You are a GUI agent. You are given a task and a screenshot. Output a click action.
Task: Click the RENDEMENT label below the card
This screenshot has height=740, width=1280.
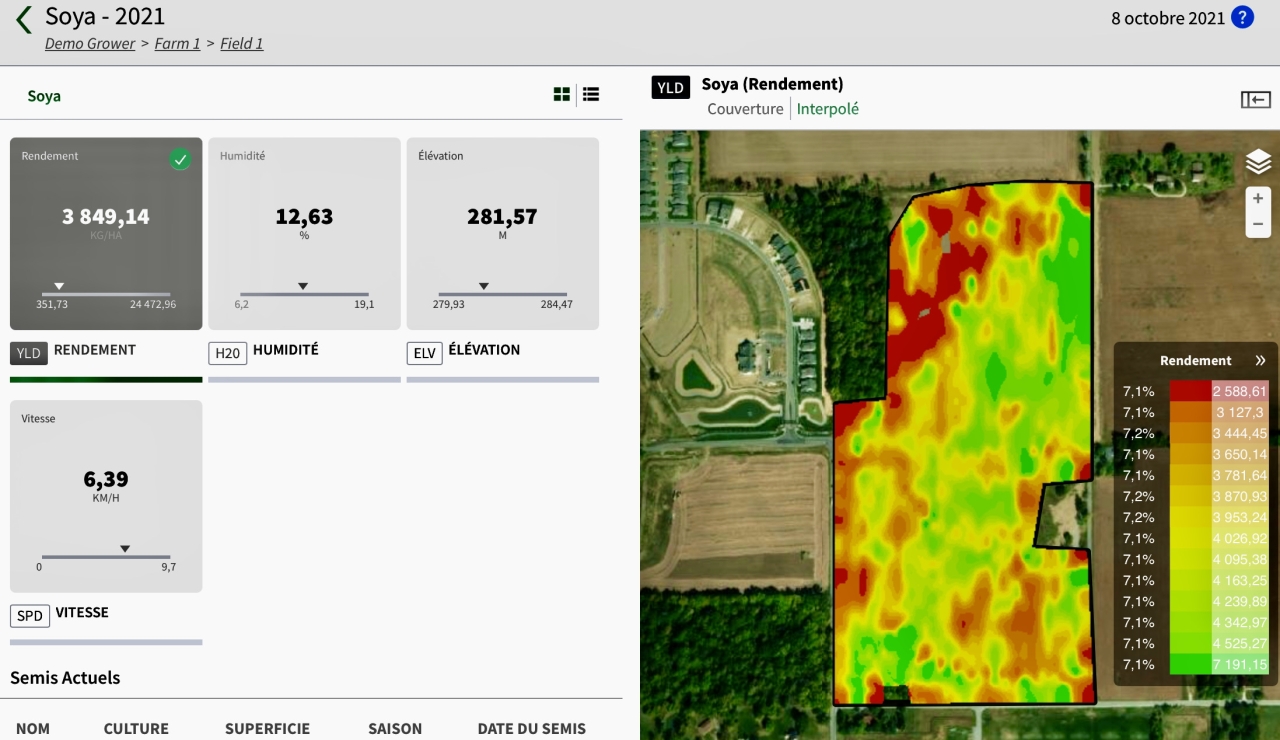pos(95,350)
